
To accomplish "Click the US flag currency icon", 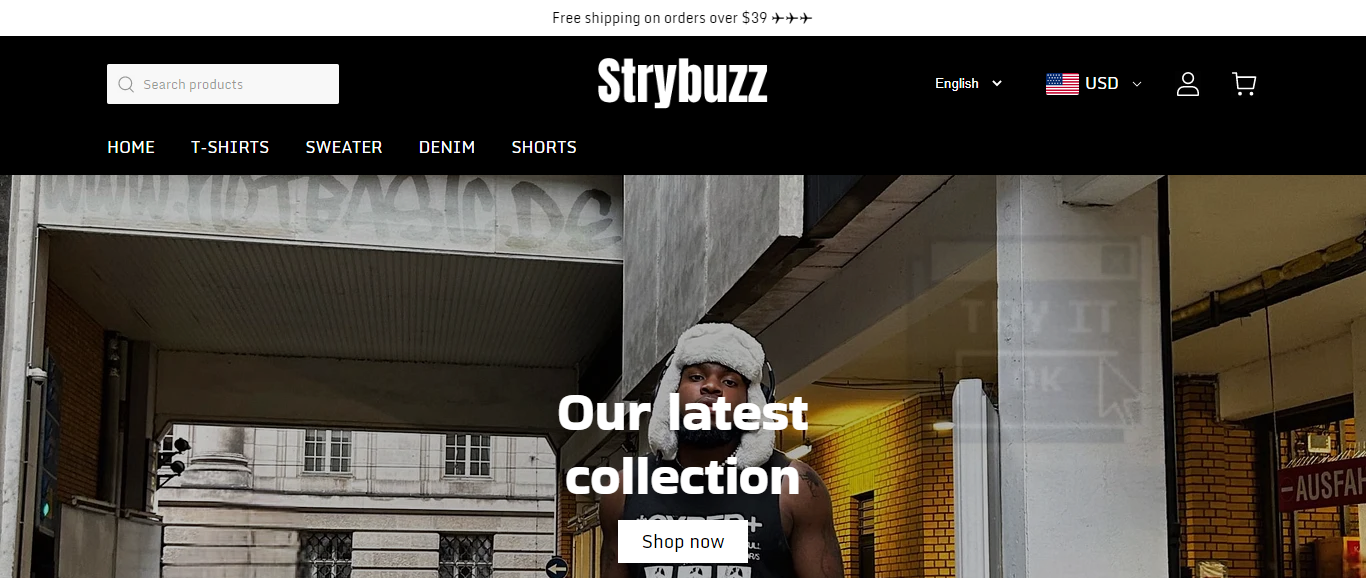I will tap(1062, 84).
